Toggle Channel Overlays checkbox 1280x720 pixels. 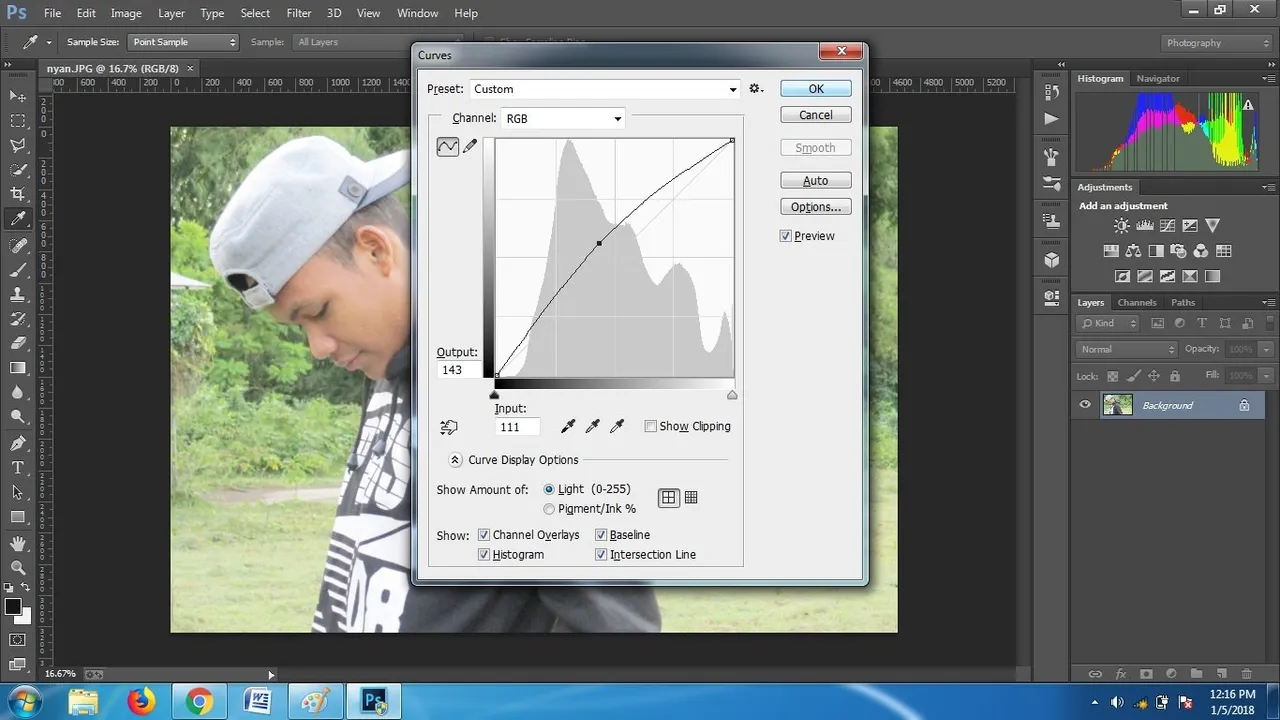tap(484, 535)
